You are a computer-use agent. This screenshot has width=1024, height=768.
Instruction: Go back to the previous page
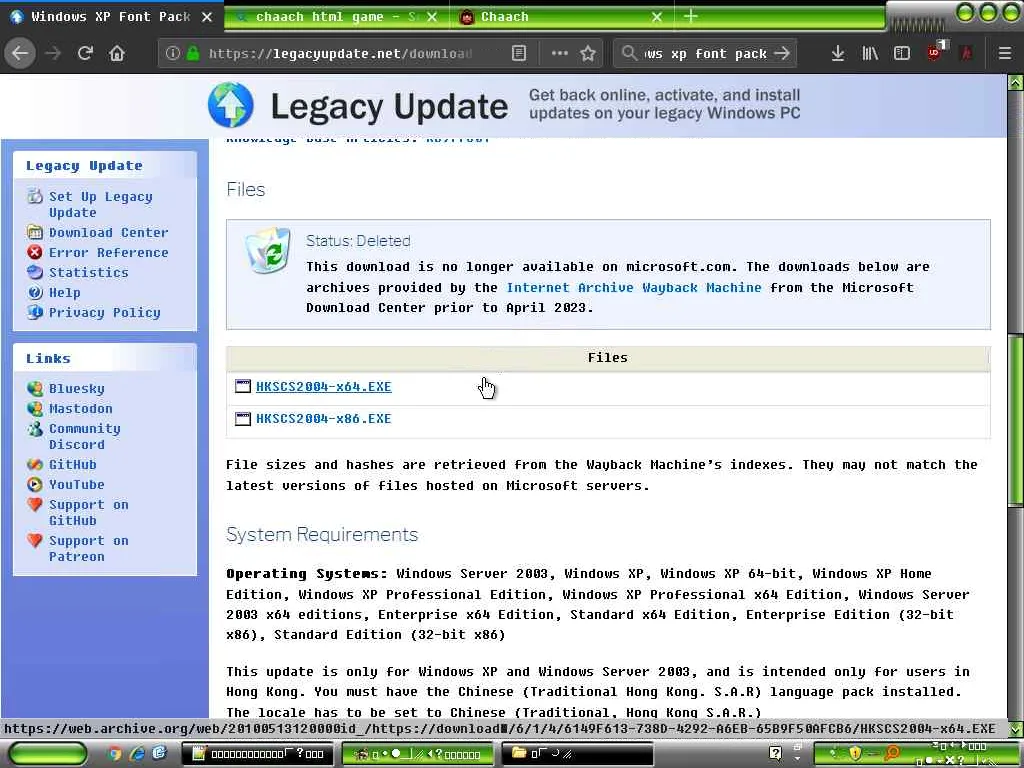click(20, 53)
